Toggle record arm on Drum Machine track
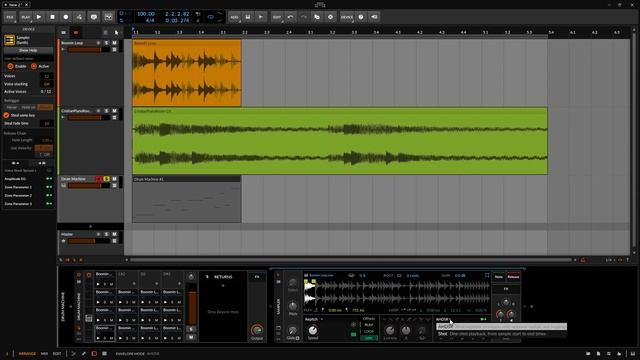 click(x=98, y=179)
